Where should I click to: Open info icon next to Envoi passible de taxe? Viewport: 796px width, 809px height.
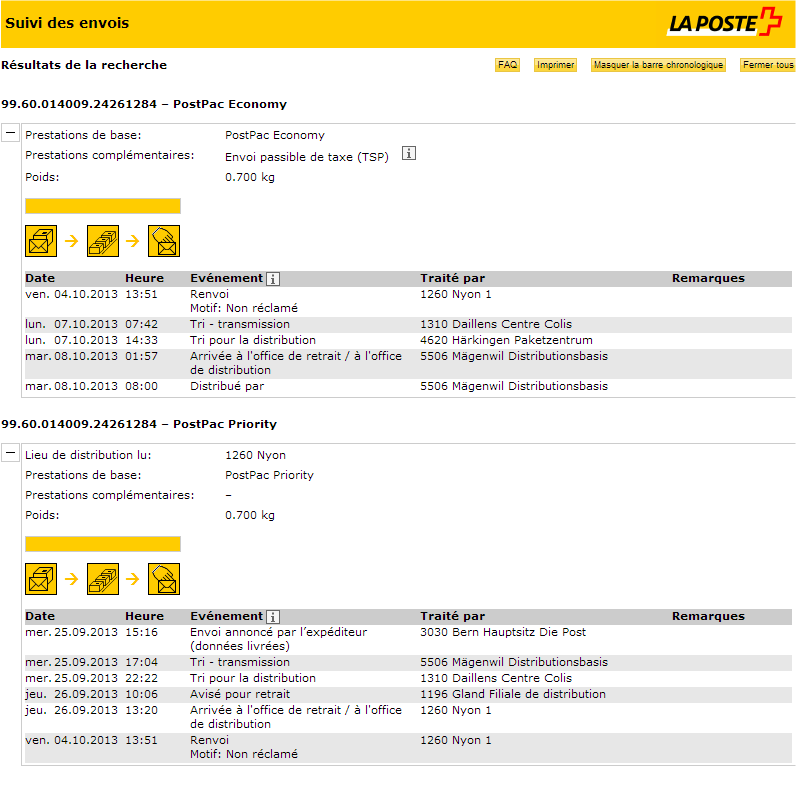(409, 153)
